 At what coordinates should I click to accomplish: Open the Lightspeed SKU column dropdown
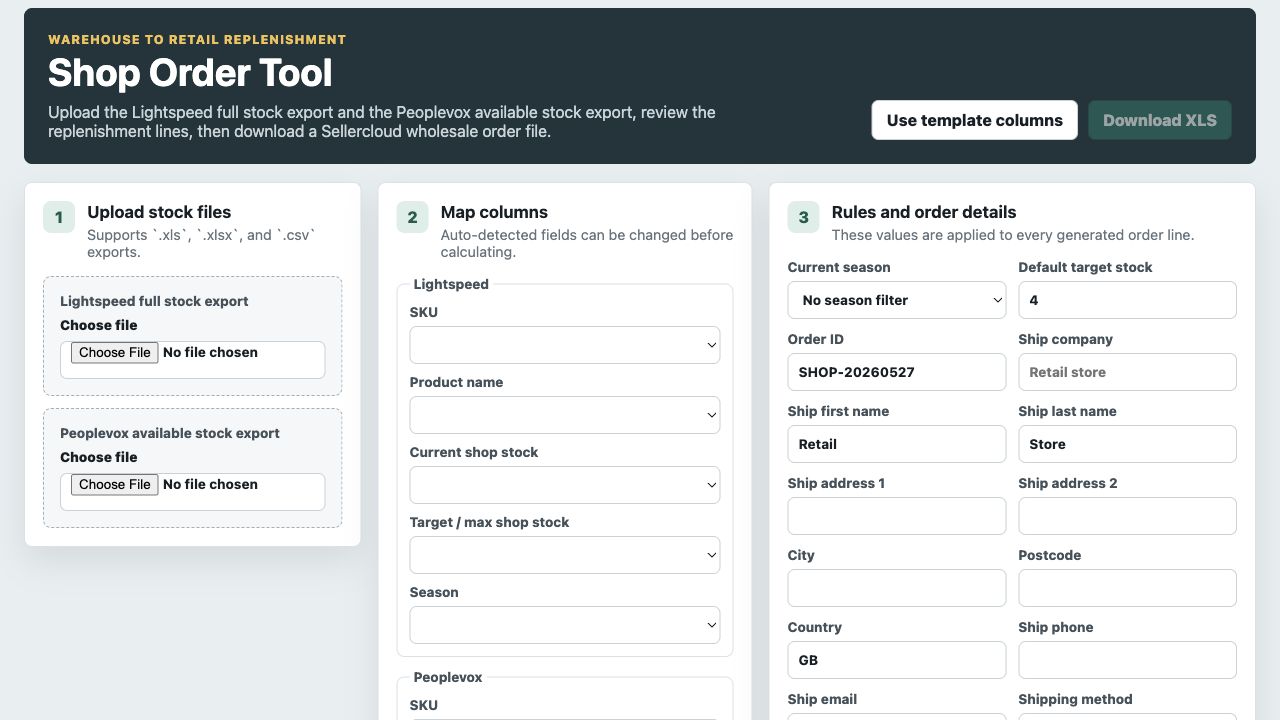point(565,345)
